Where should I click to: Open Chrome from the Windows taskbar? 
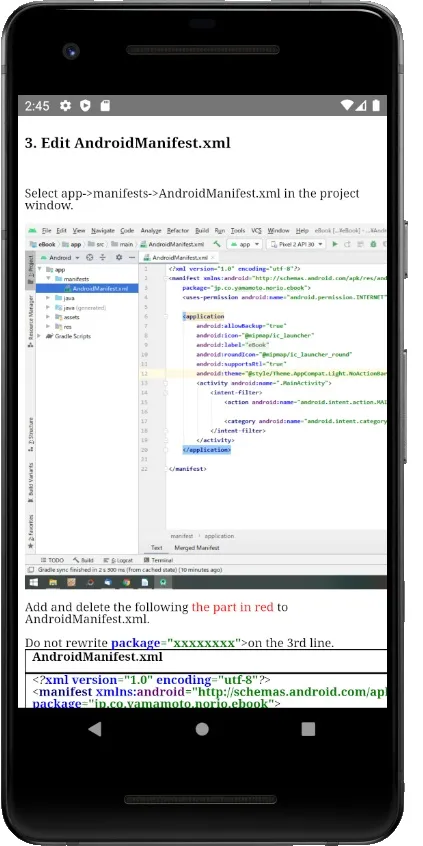point(126,582)
